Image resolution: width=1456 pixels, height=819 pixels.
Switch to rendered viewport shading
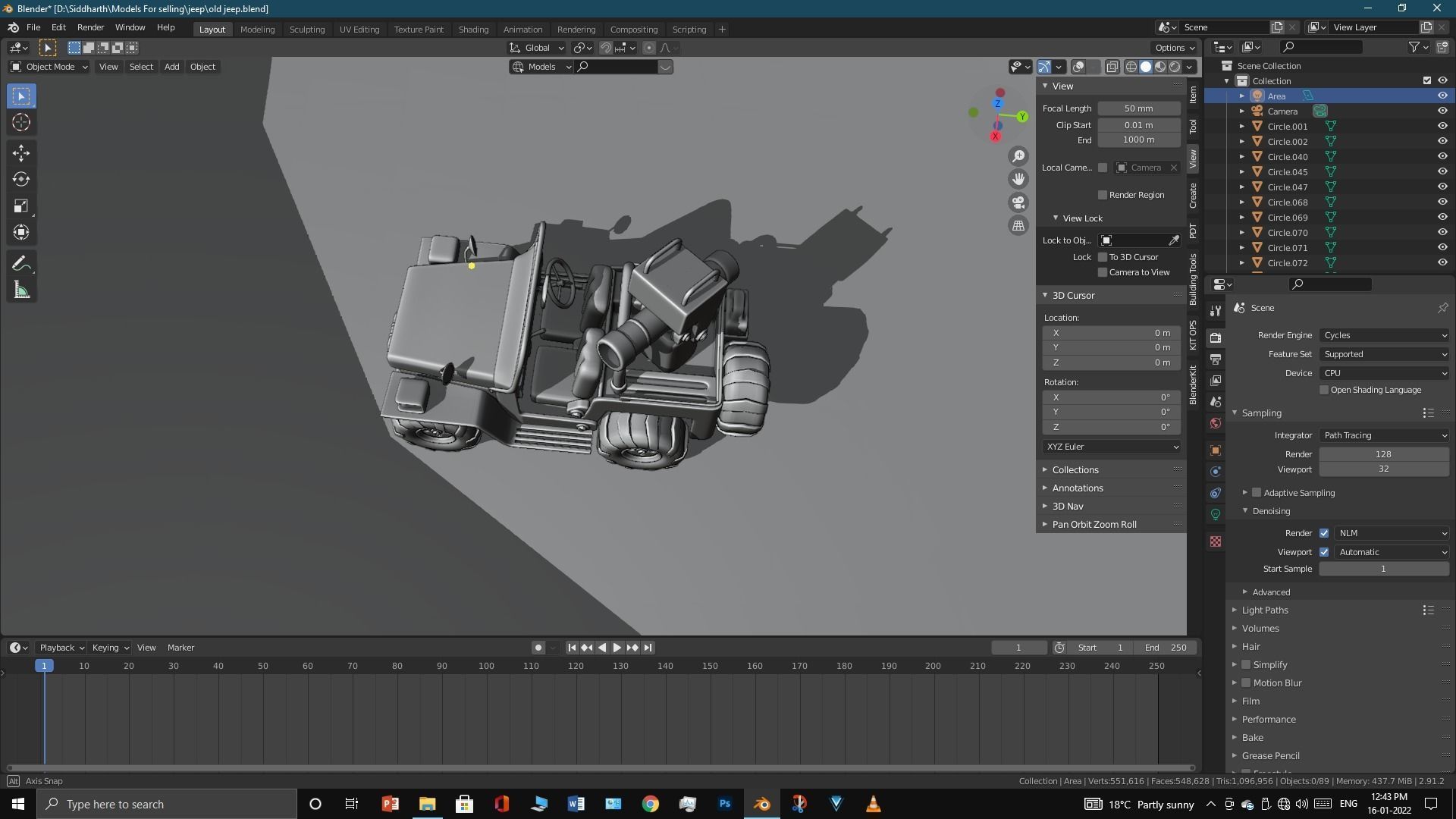(x=1175, y=67)
